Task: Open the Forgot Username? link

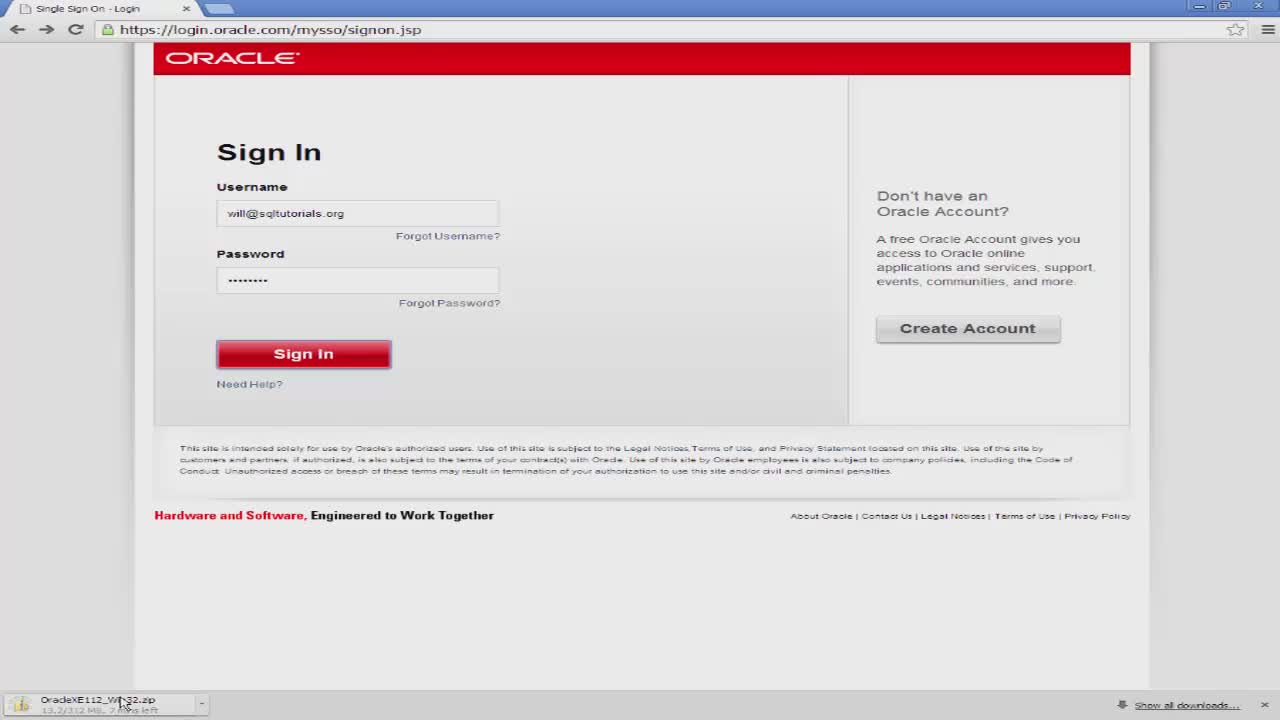Action: (448, 236)
